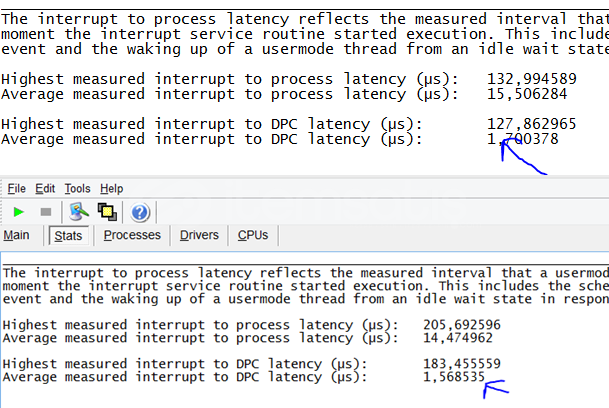
Task: View the CPUs tab
Action: (253, 235)
